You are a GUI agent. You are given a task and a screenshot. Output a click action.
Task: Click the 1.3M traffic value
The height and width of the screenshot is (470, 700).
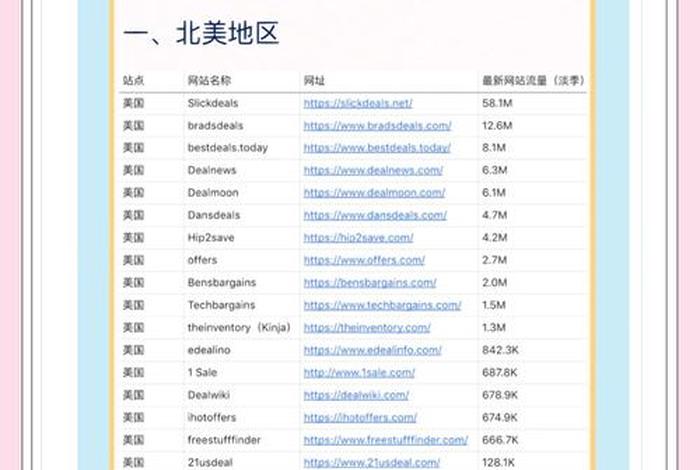[x=494, y=328]
